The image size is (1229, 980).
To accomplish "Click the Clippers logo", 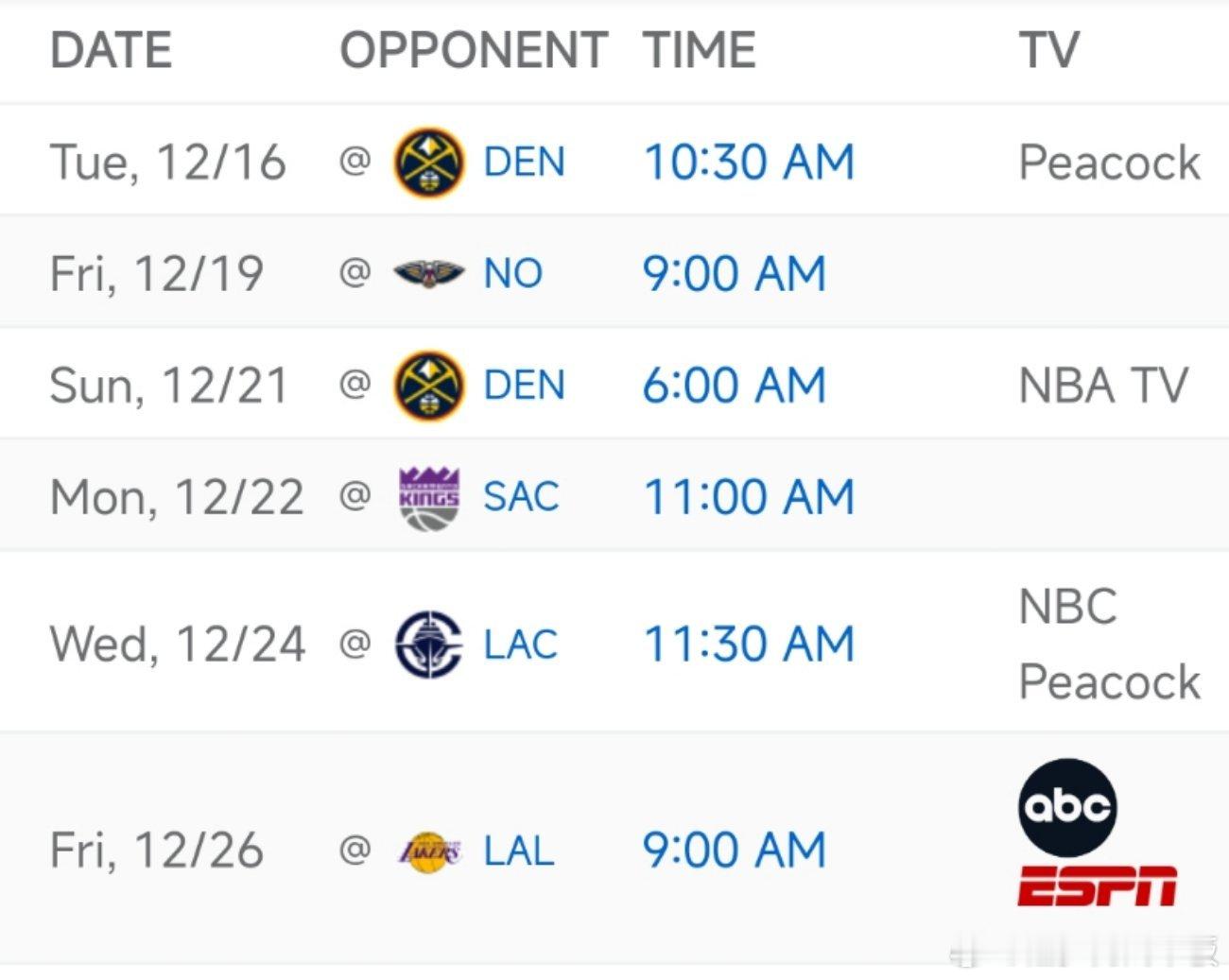I will (x=428, y=645).
